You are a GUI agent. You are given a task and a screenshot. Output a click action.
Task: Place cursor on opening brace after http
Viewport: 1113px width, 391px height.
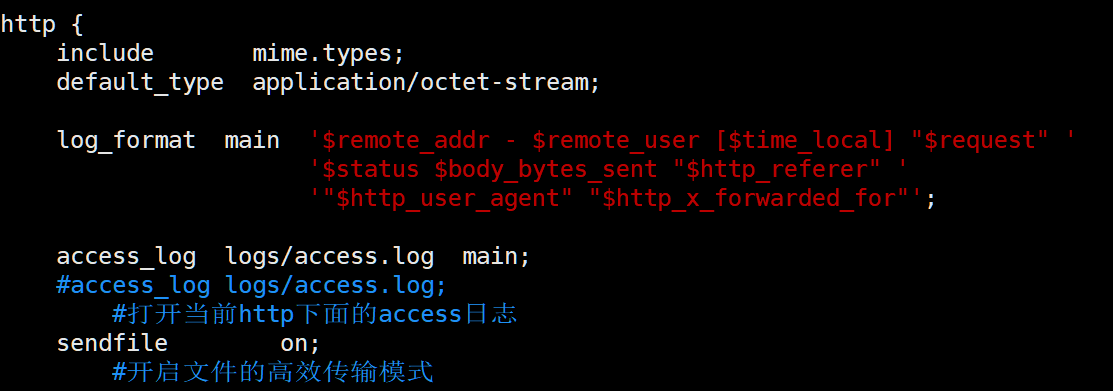point(78,26)
